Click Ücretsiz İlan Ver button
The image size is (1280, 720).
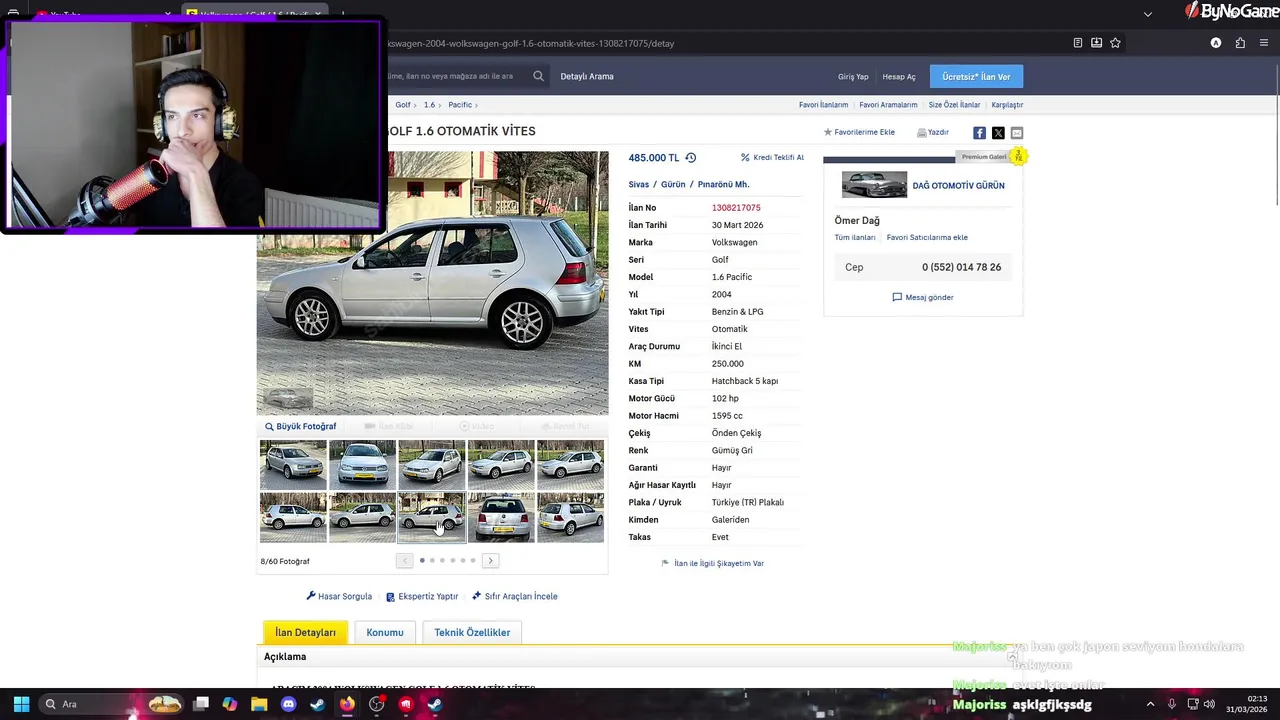[976, 77]
